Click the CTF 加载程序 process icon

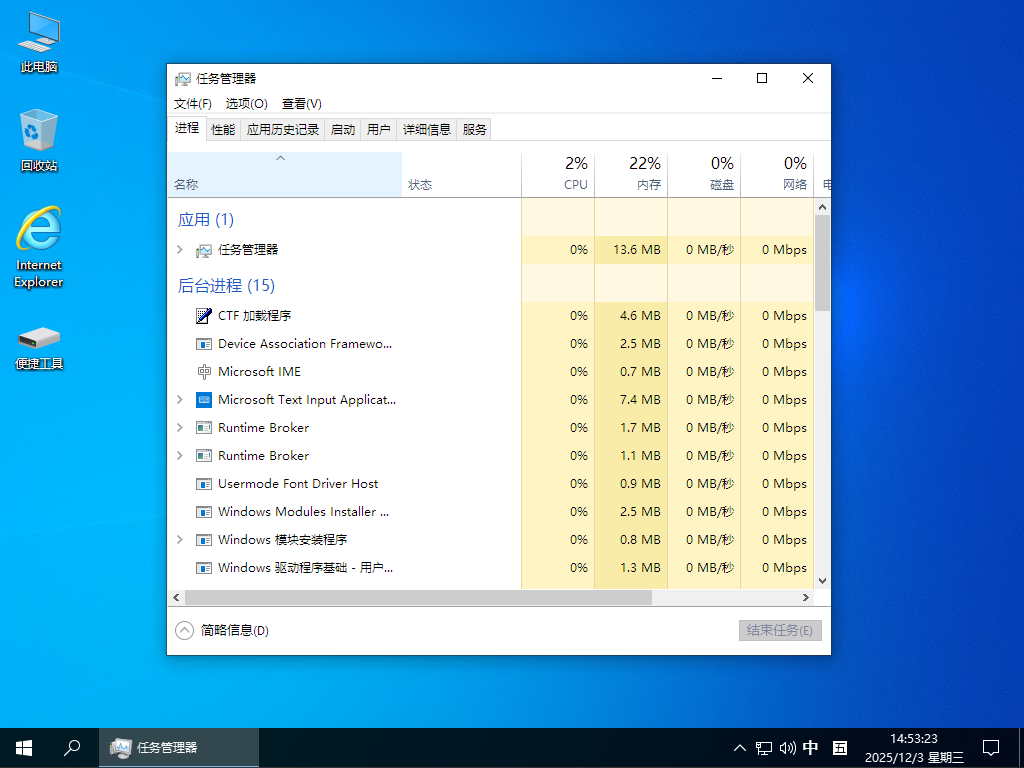tap(203, 316)
